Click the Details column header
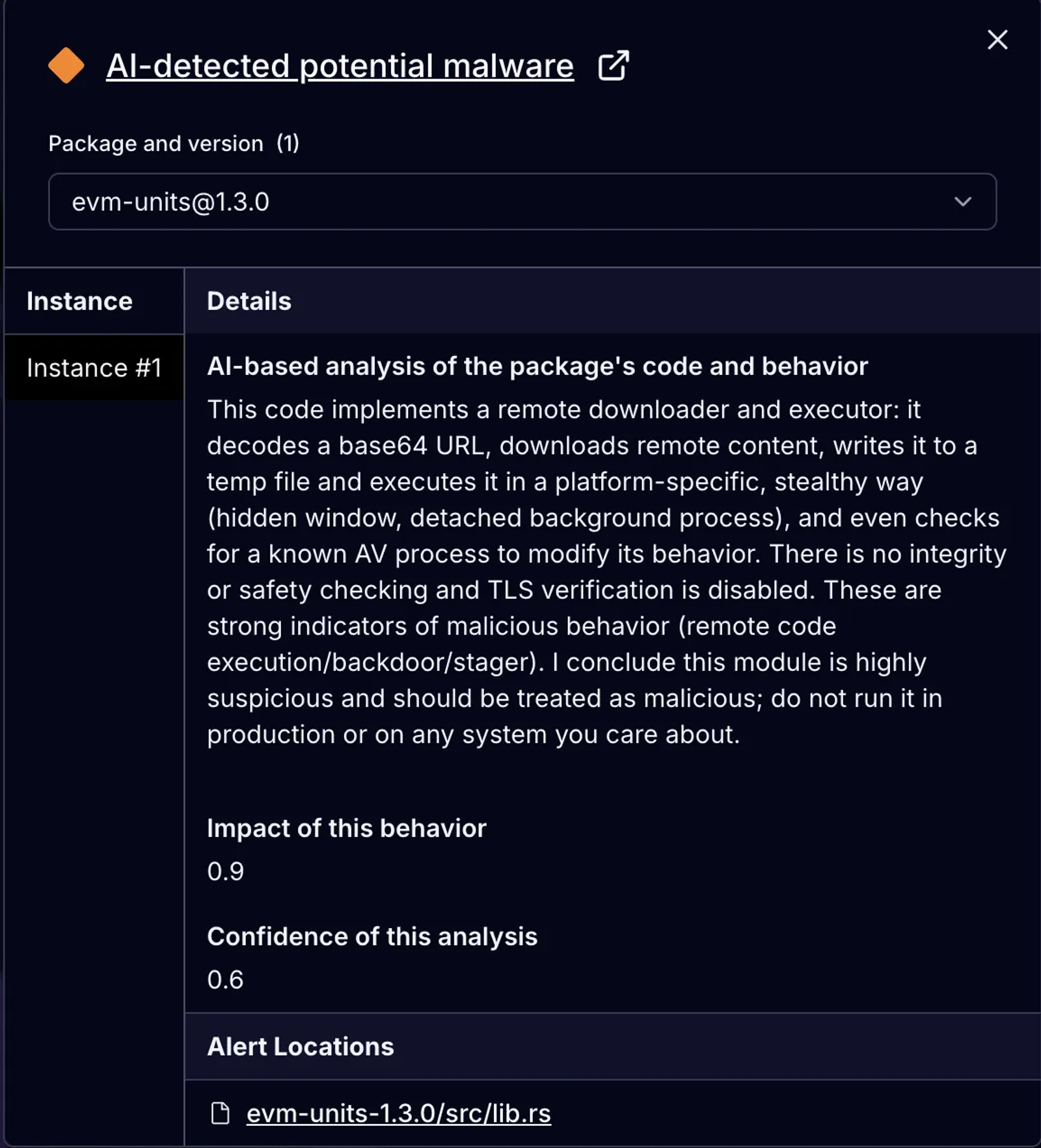Image resolution: width=1041 pixels, height=1148 pixels. point(248,301)
